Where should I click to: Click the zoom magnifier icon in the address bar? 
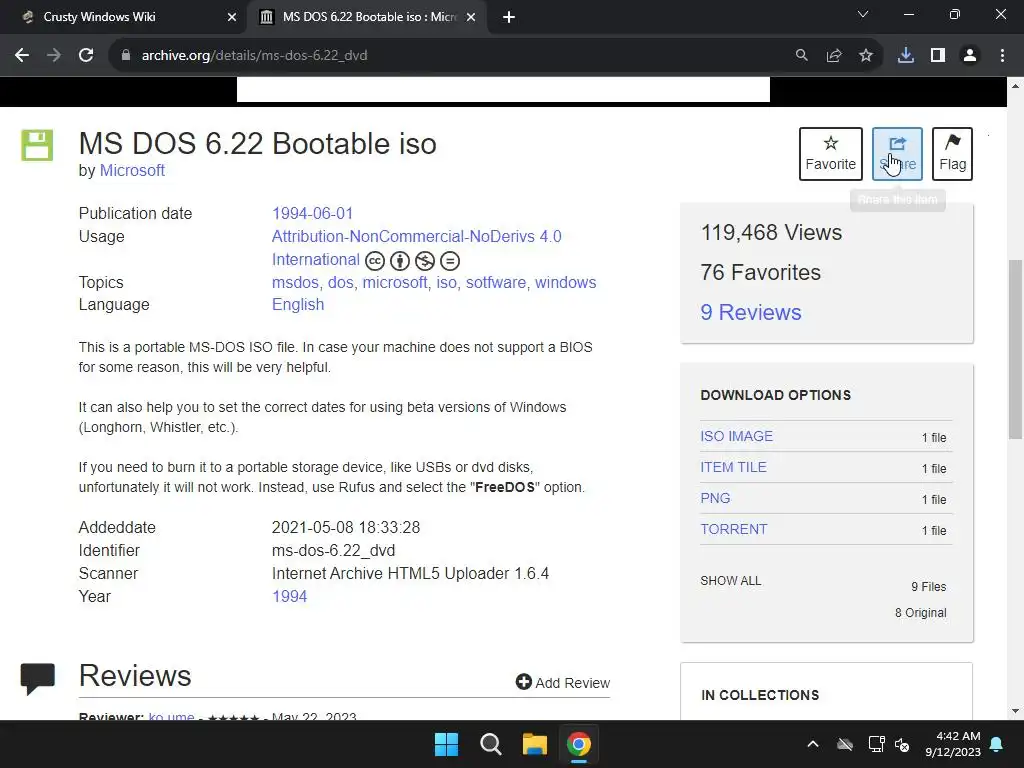pos(801,56)
